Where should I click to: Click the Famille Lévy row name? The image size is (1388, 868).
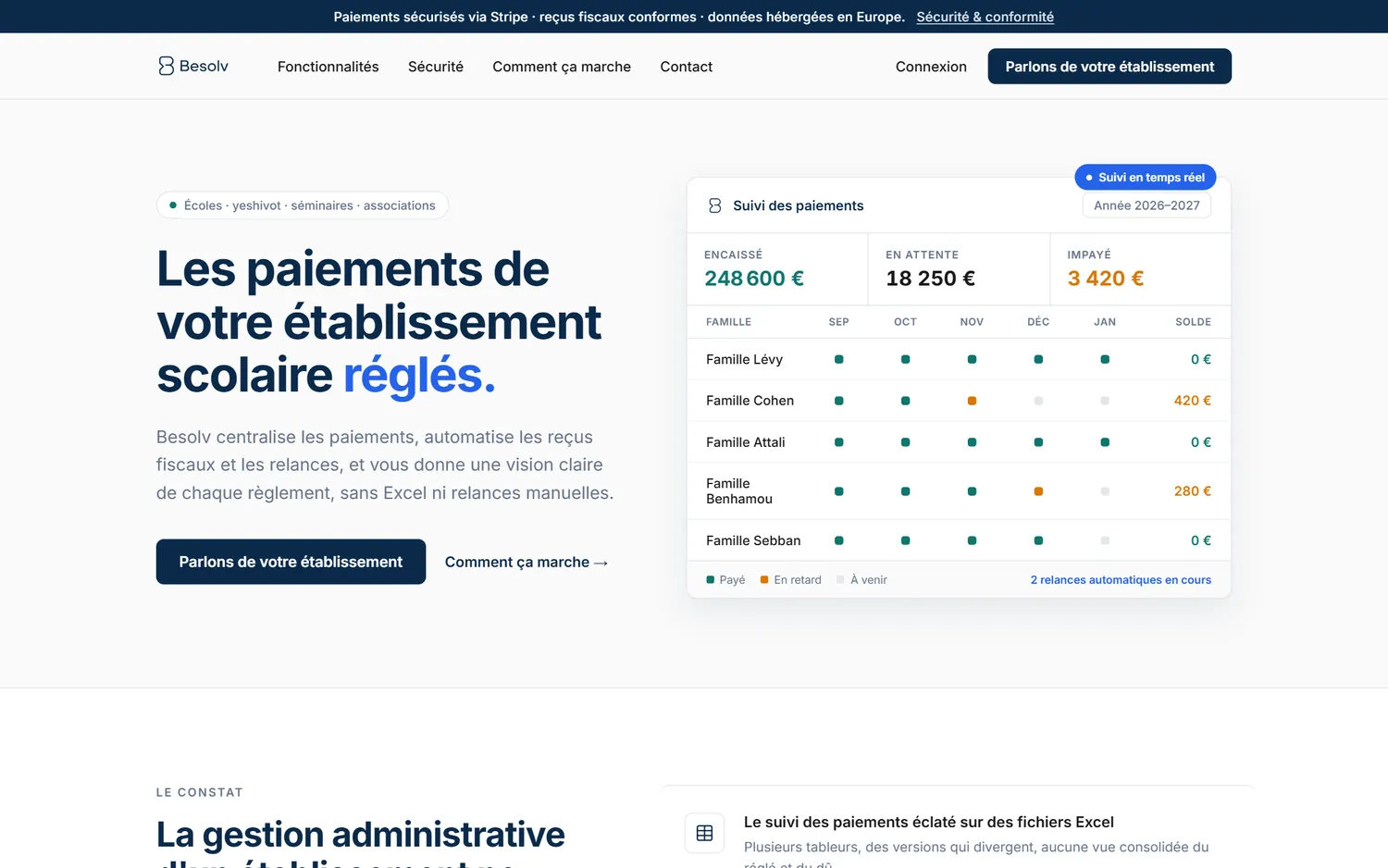click(x=744, y=359)
